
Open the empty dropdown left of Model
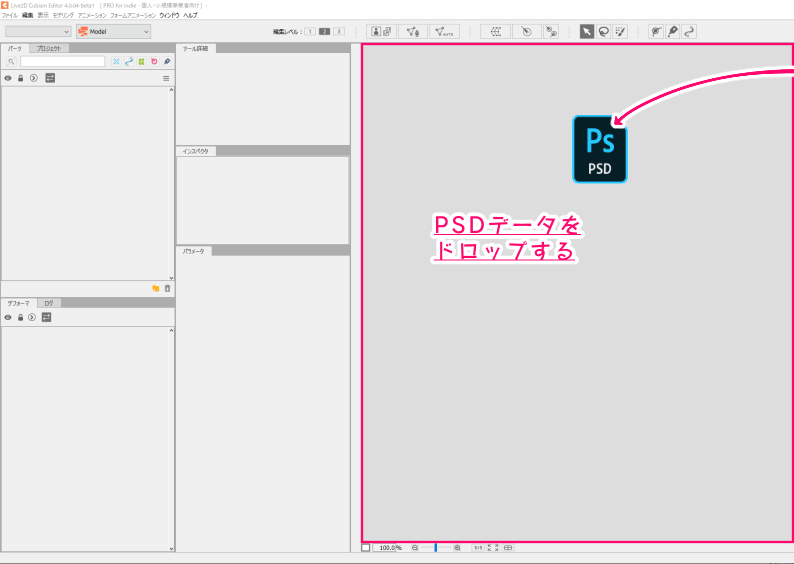point(38,31)
